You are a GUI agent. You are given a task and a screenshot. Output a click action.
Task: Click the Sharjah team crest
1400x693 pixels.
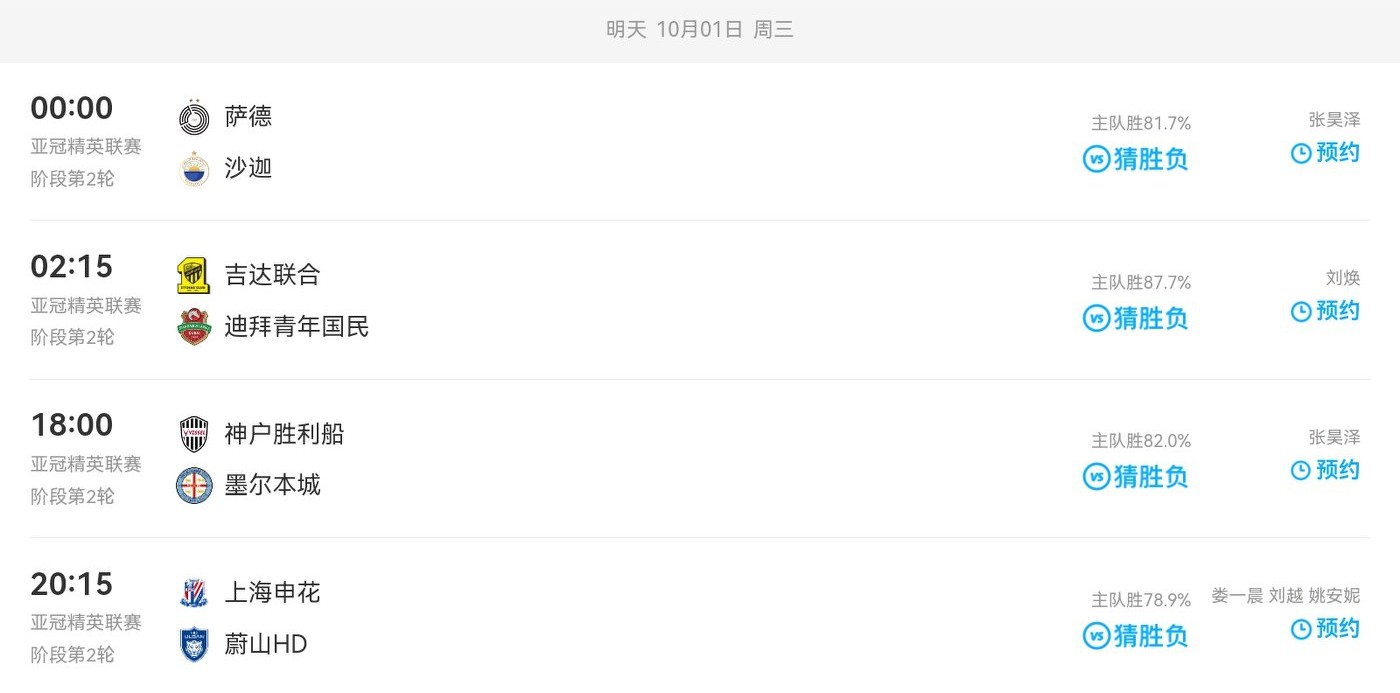[x=194, y=169]
